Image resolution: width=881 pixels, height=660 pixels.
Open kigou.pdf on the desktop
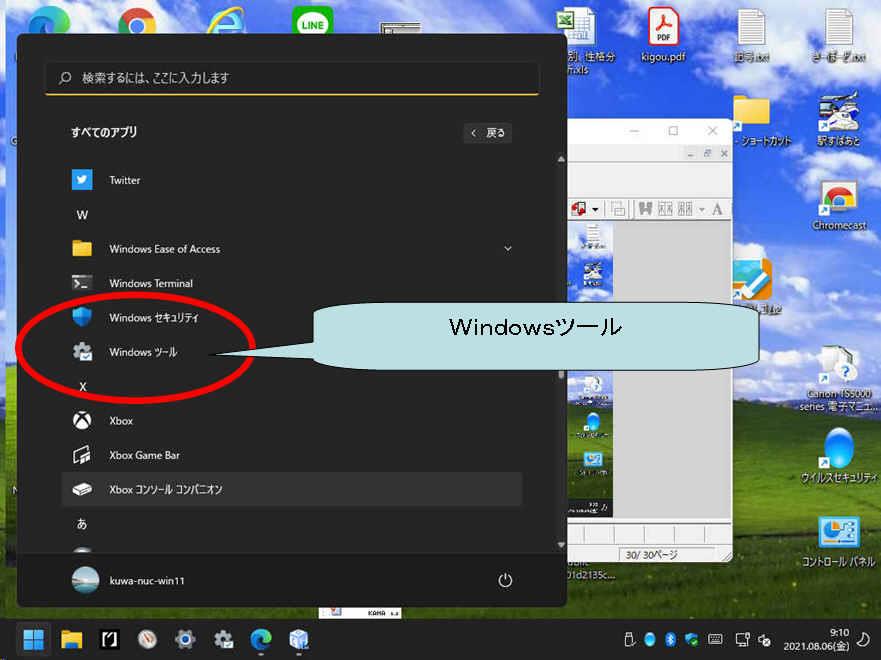[x=664, y=34]
